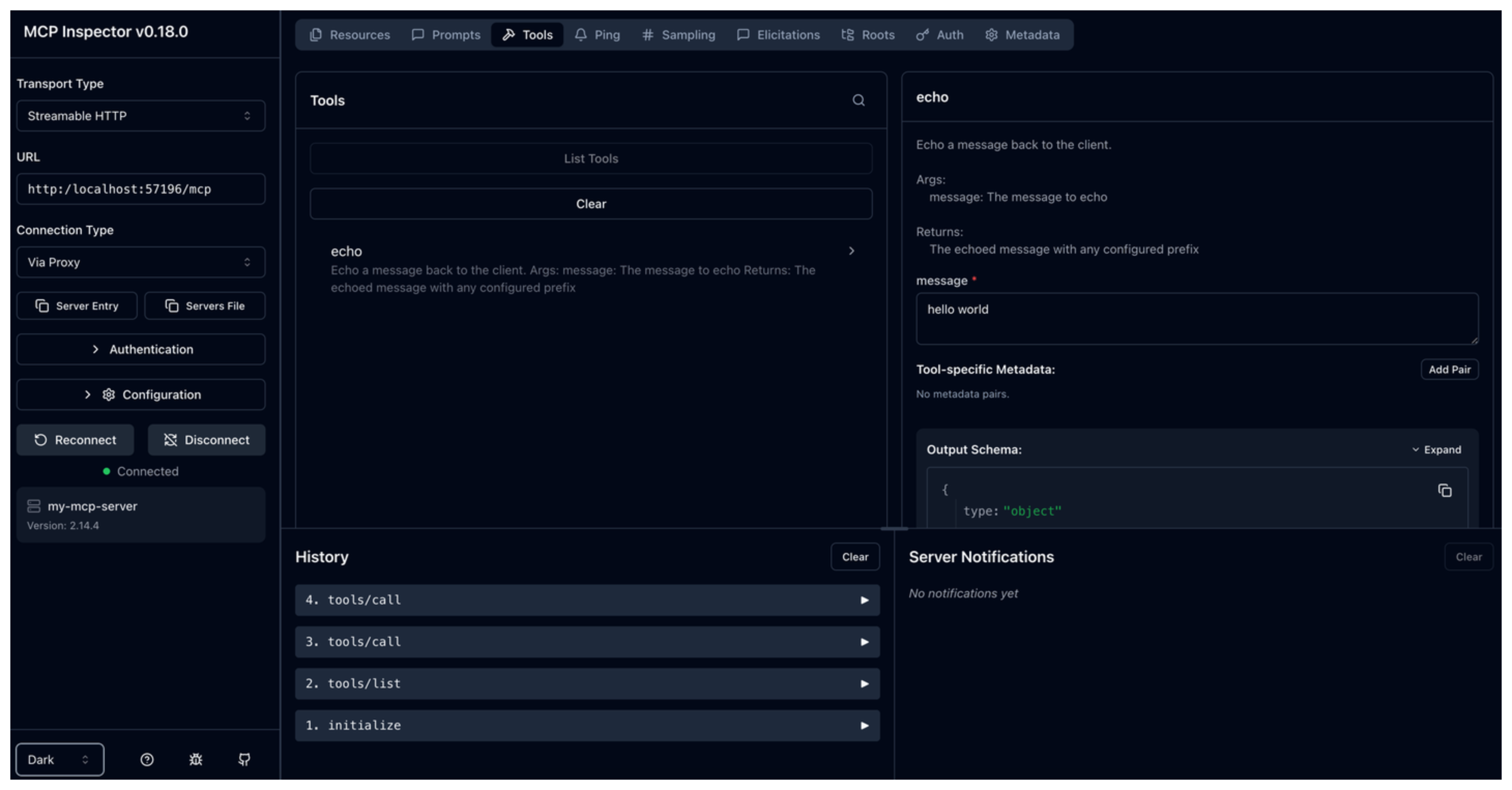Open the Sampling tab
1512x790 pixels.
pyautogui.click(x=678, y=35)
